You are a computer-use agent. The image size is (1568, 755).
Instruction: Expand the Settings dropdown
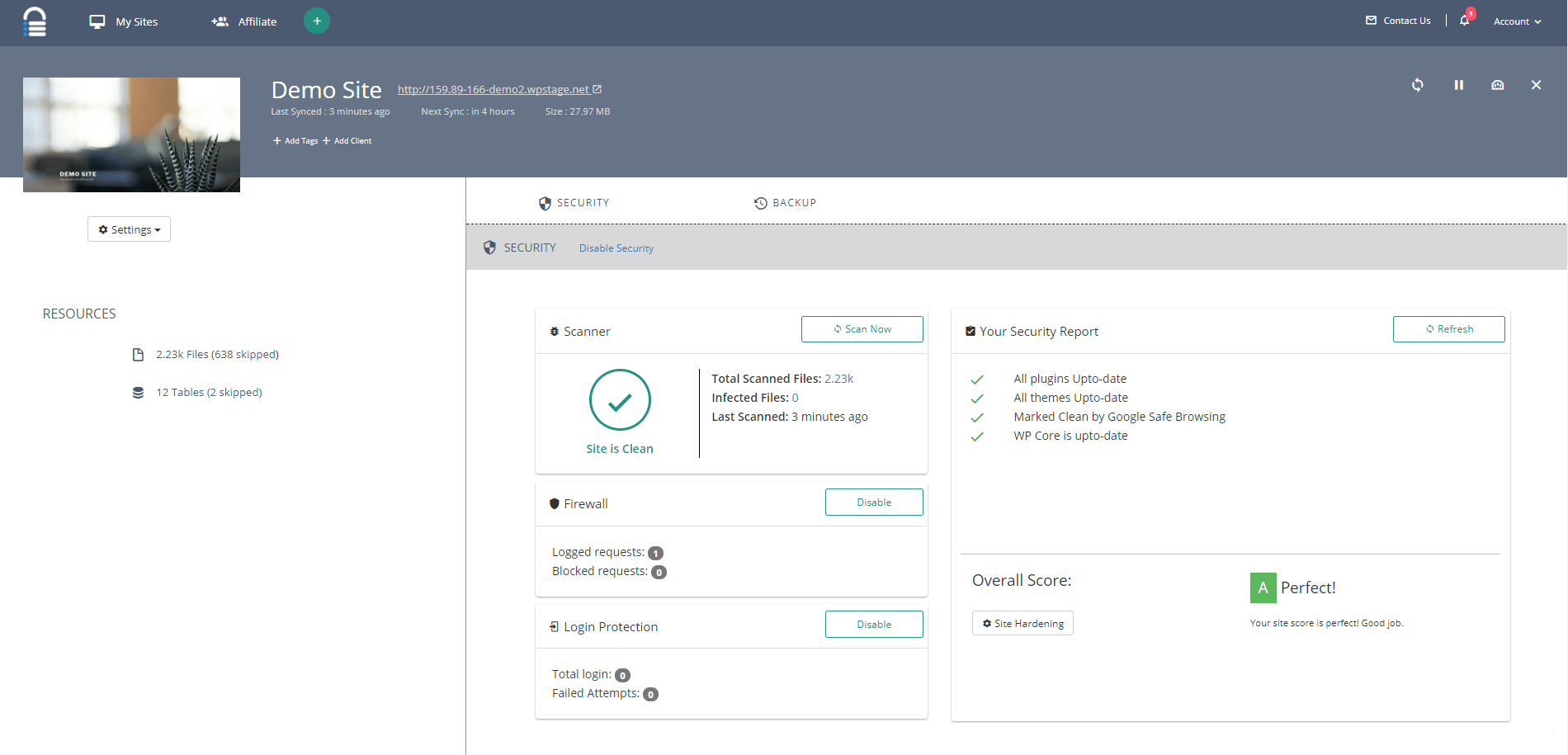click(129, 229)
